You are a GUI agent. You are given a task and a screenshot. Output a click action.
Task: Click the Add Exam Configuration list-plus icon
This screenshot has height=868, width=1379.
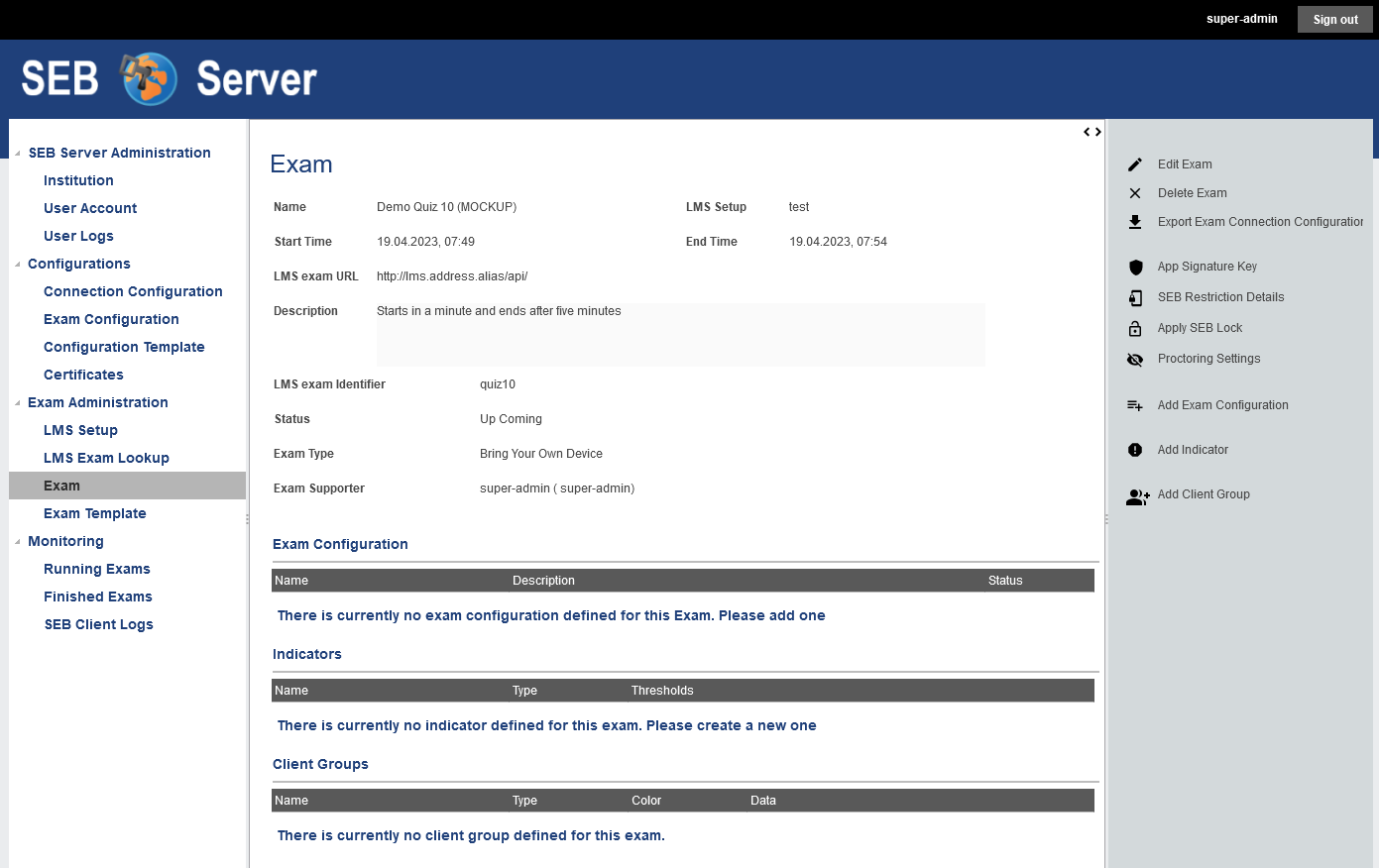(1135, 405)
